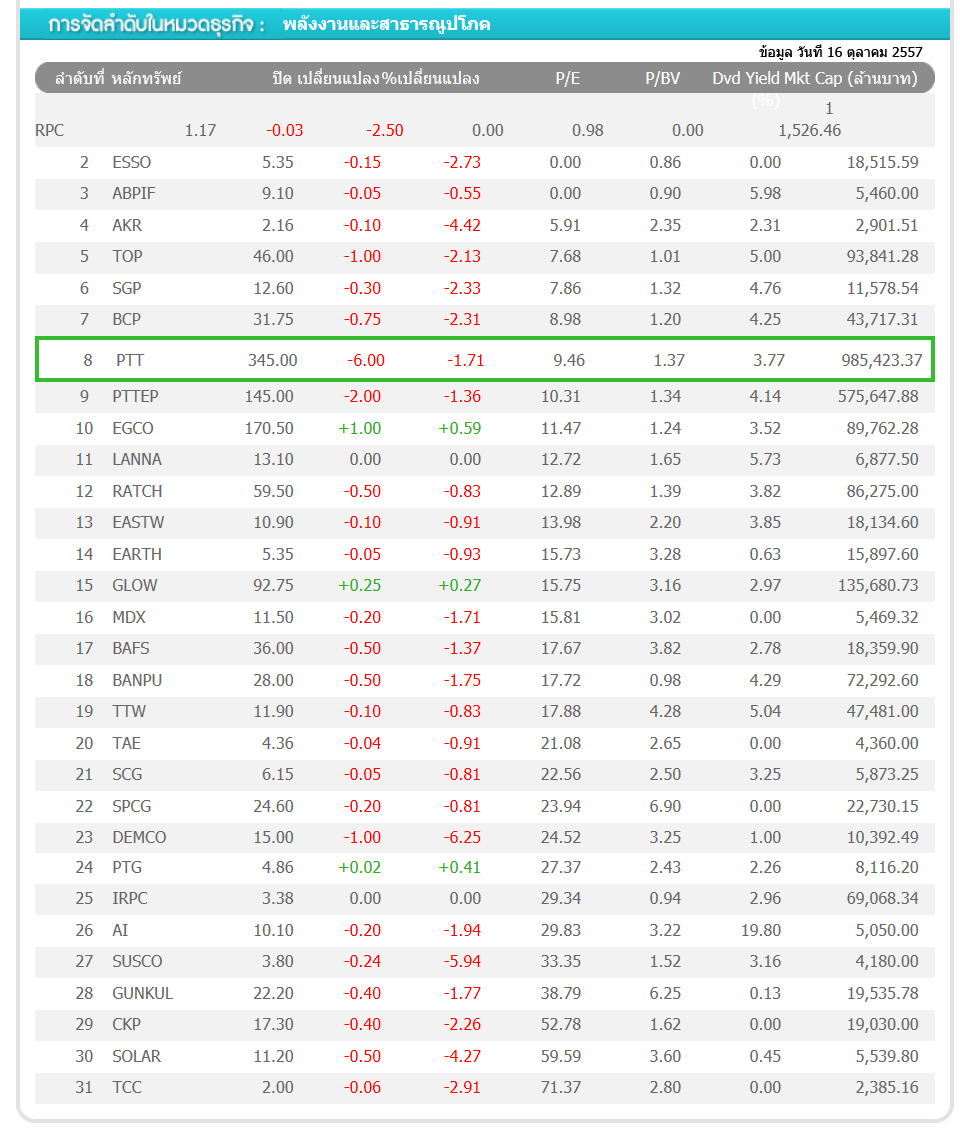The image size is (960, 1129).
Task: Click the P/BV column header
Action: 662,78
